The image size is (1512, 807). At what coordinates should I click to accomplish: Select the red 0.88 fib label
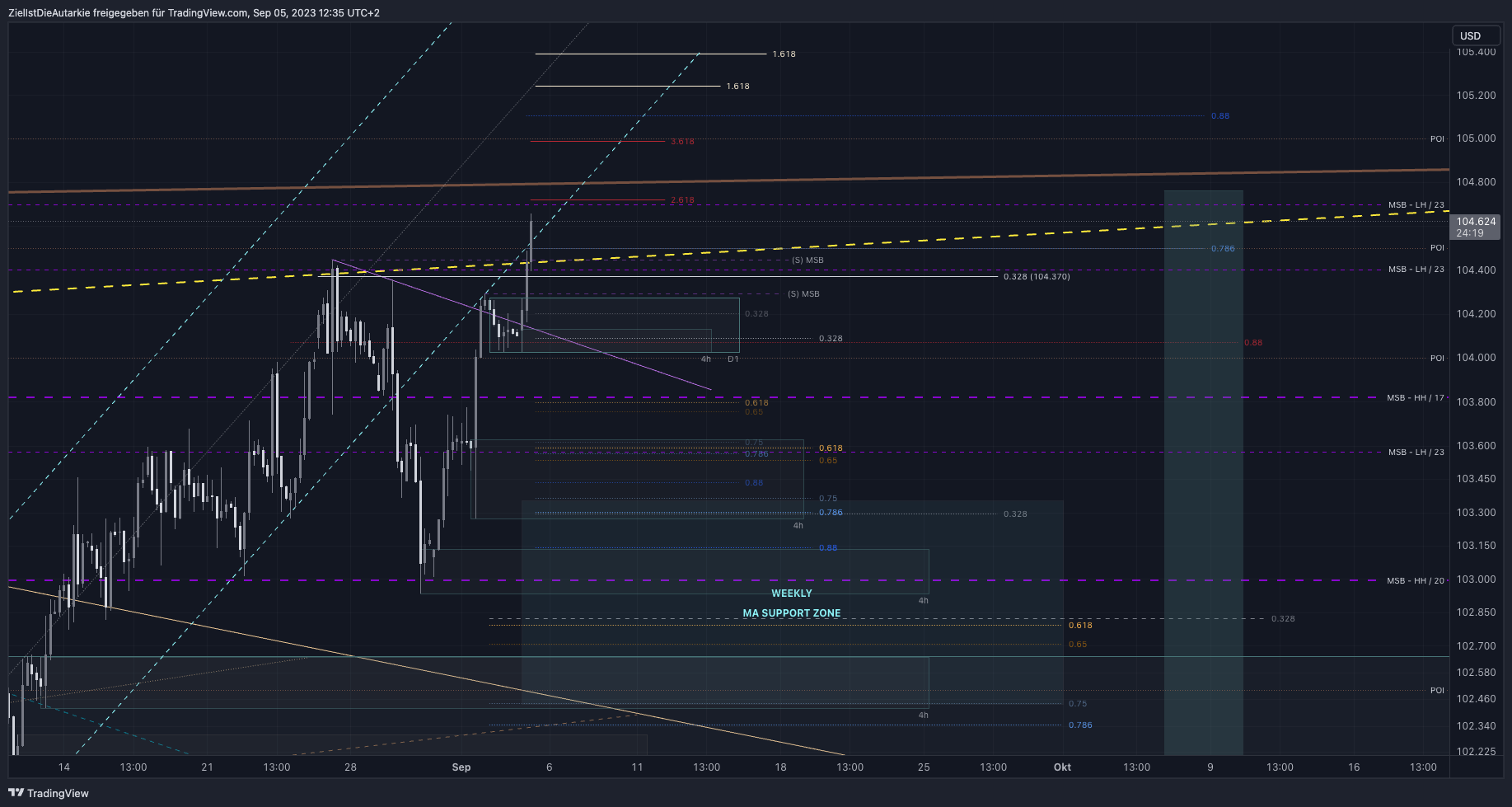point(1253,343)
